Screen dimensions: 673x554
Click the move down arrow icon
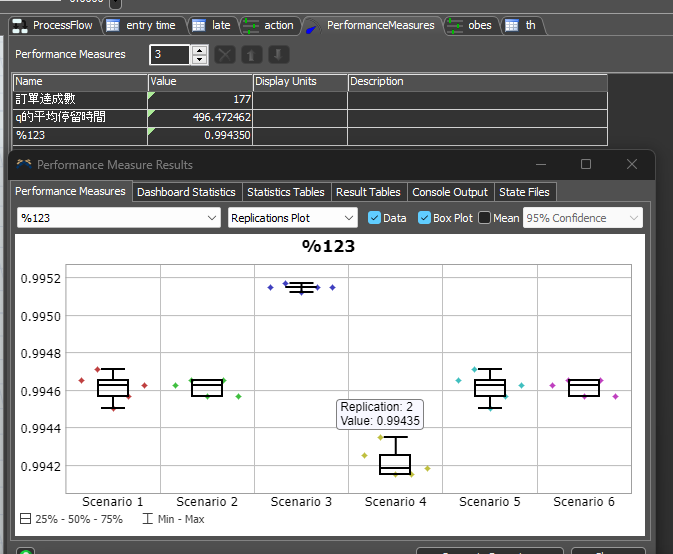coord(278,55)
